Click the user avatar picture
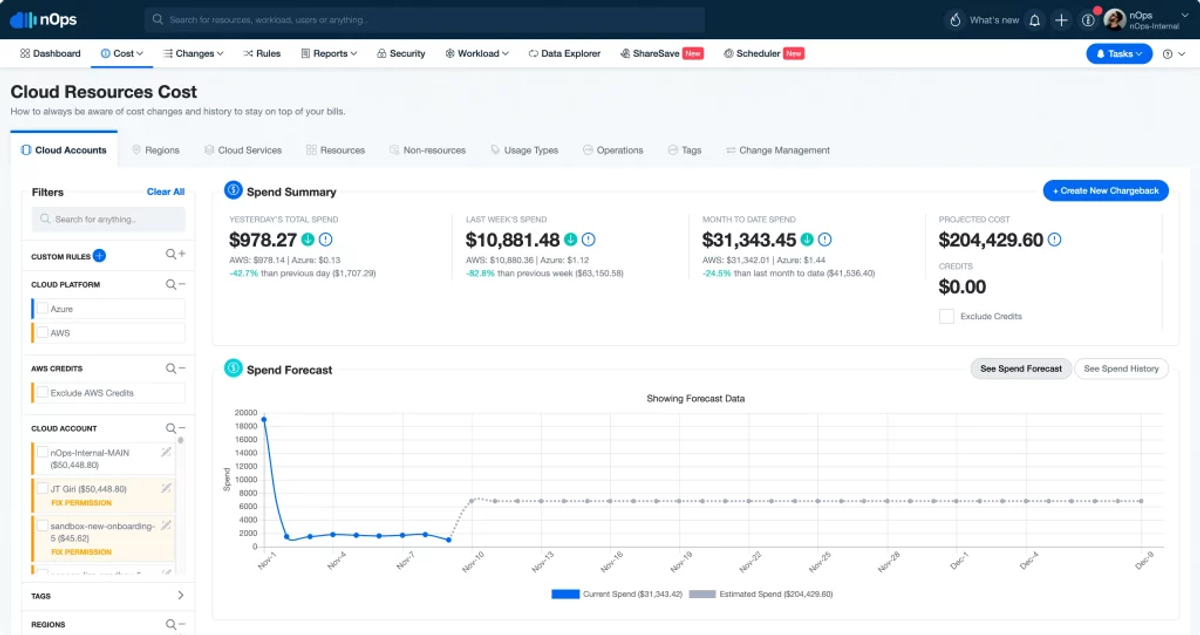Screen dimensions: 1200x635 [1114, 20]
